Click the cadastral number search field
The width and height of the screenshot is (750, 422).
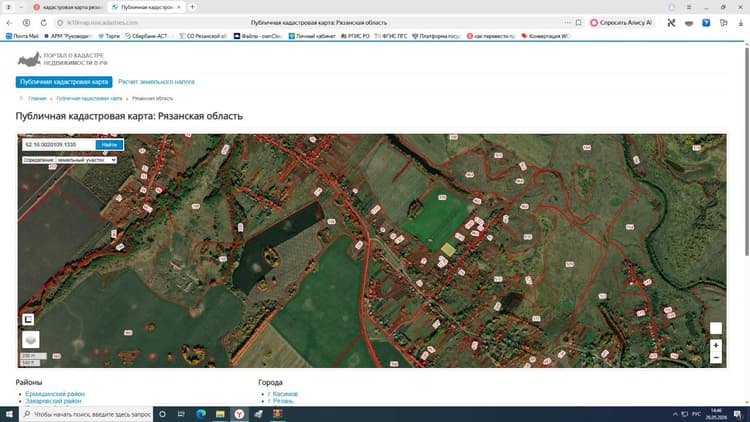pos(59,144)
